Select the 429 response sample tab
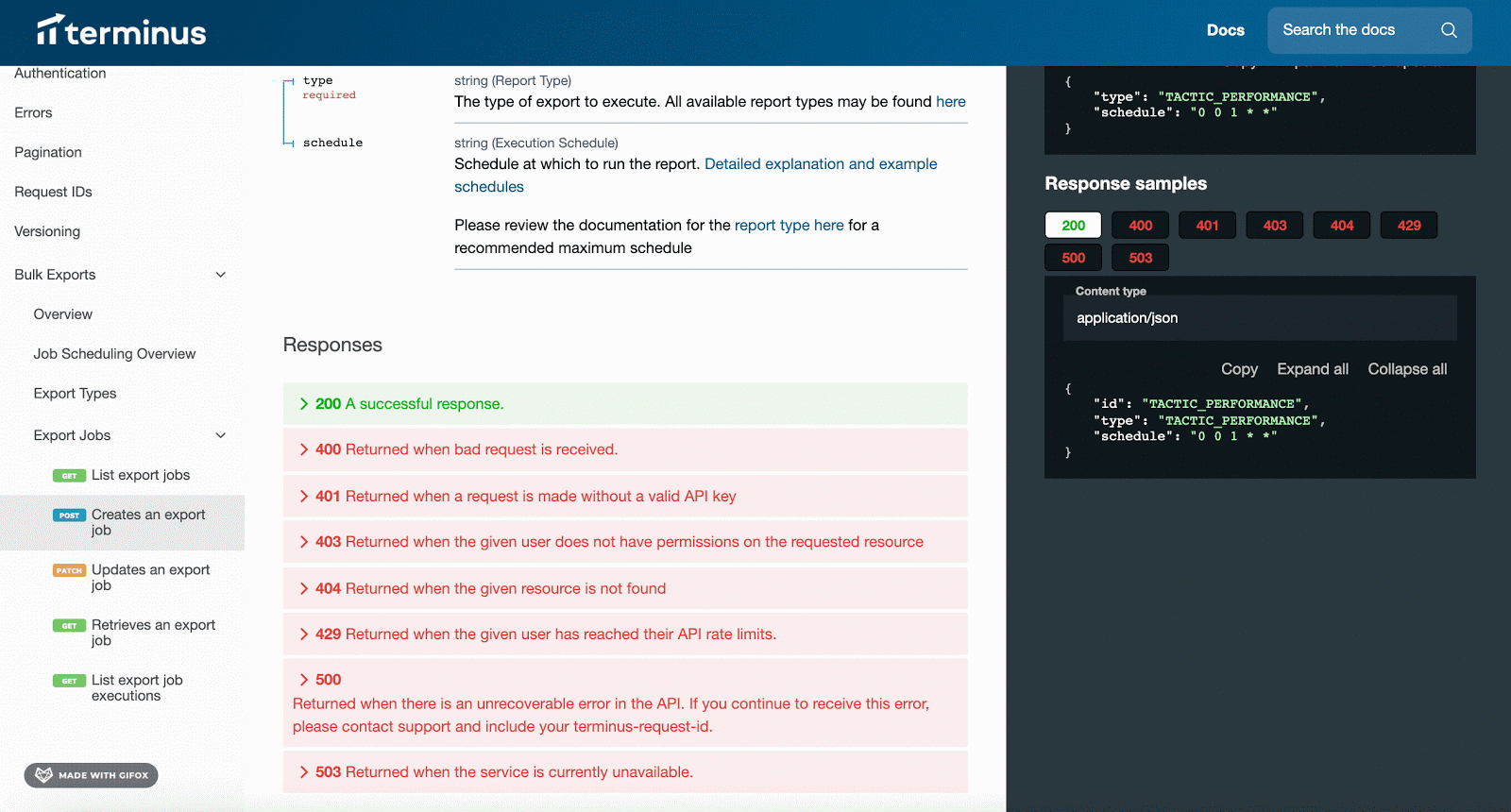1511x812 pixels. [1409, 226]
